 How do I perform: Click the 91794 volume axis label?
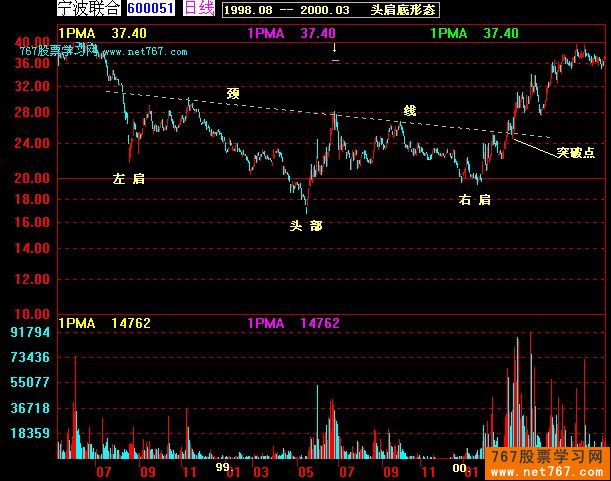pos(30,331)
